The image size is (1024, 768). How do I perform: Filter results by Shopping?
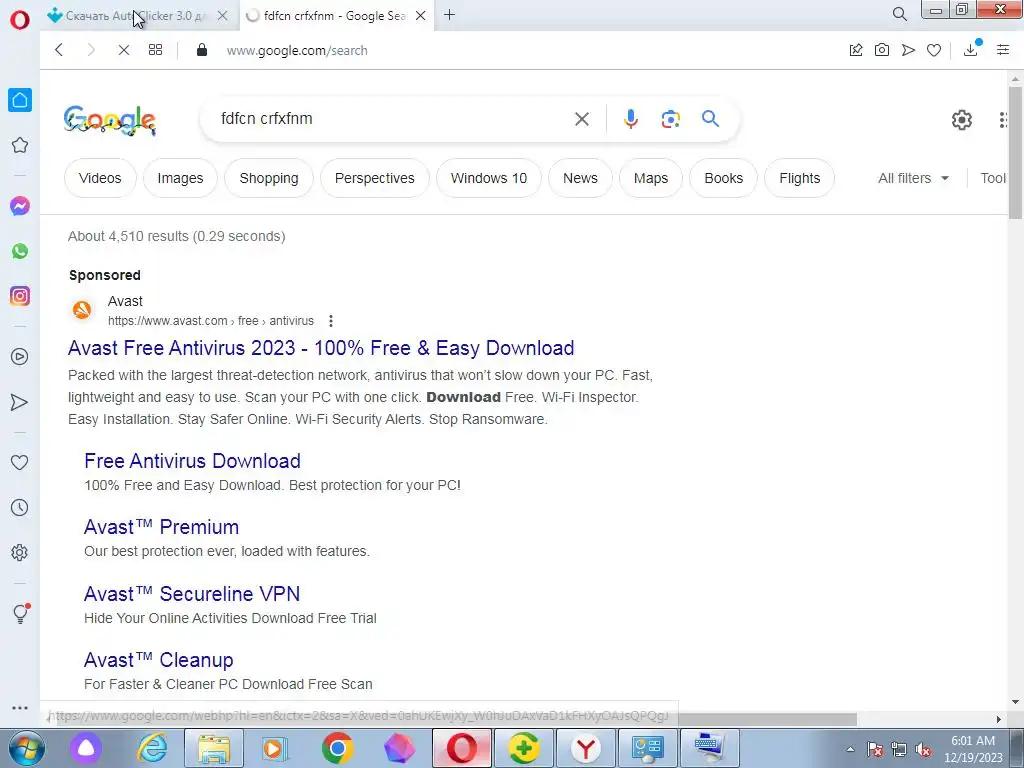pyautogui.click(x=269, y=178)
